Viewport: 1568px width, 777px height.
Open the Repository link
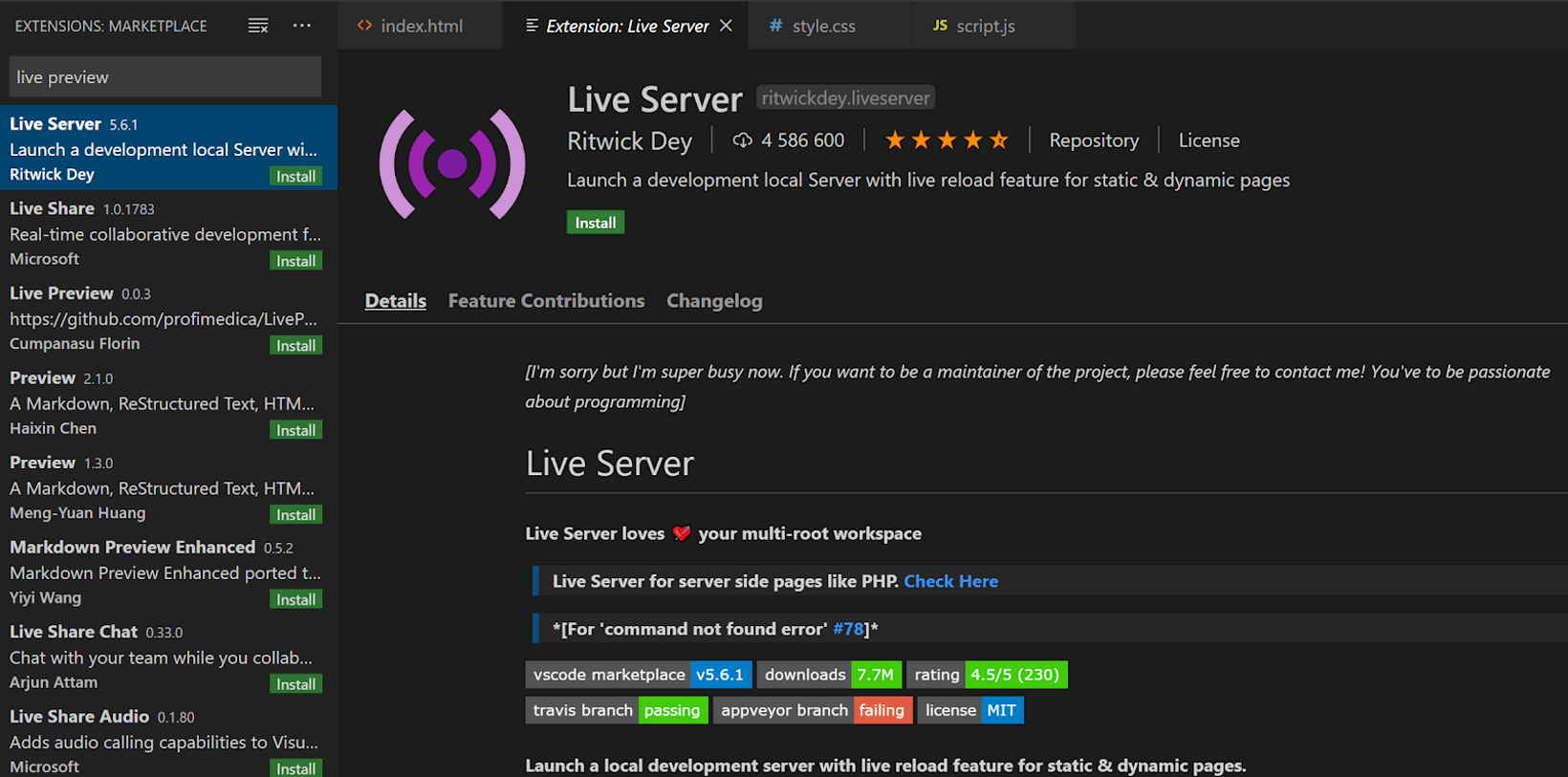click(1094, 140)
